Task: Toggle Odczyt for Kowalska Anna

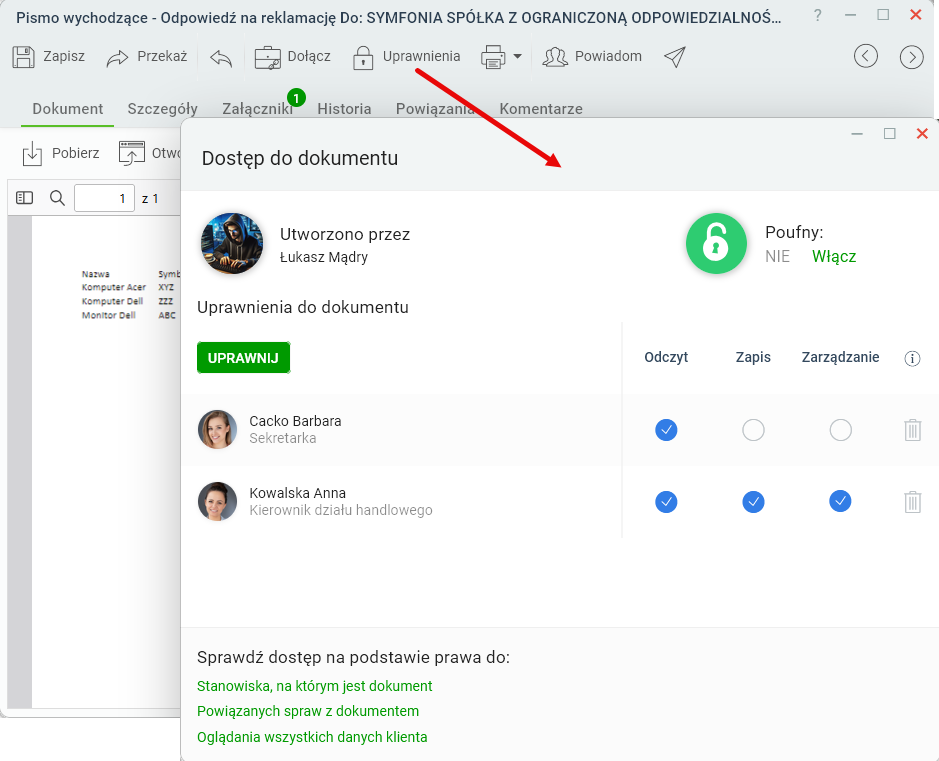Action: click(666, 502)
